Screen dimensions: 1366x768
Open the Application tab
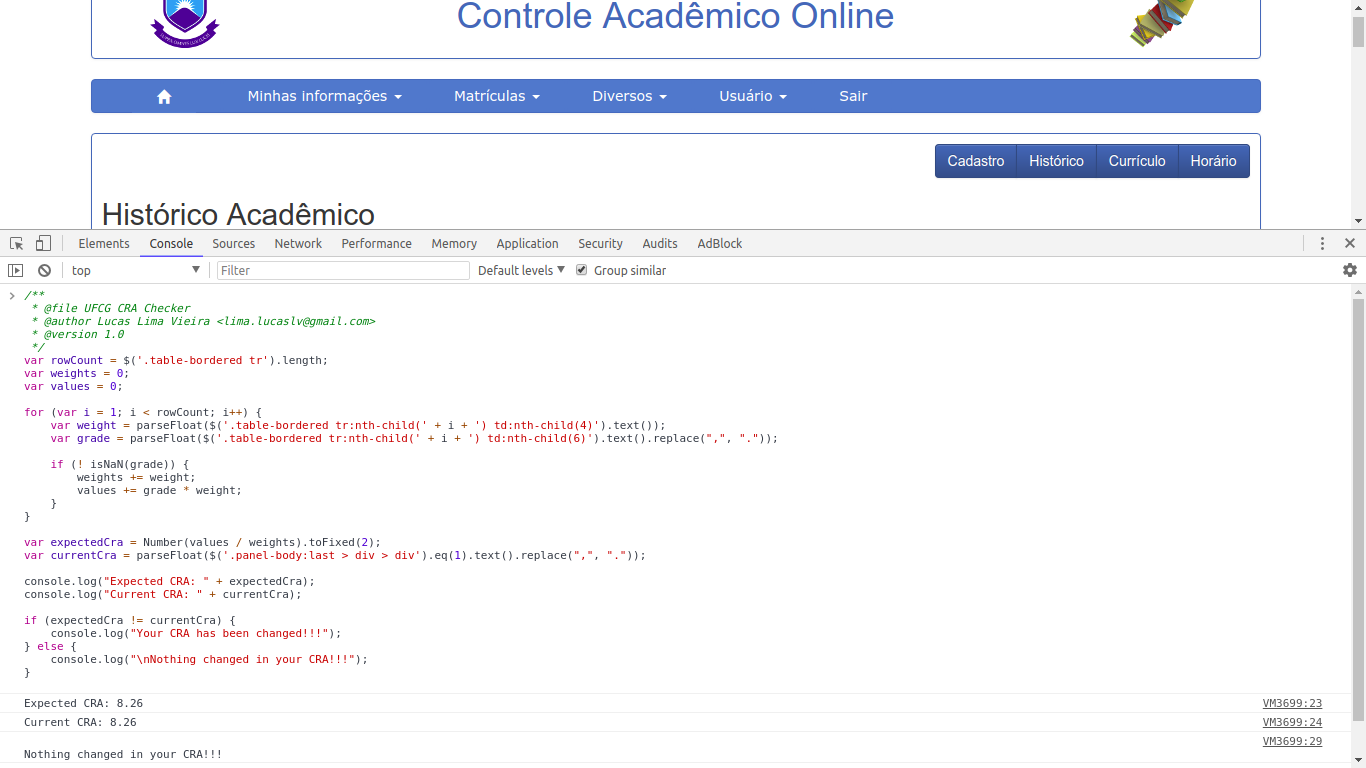(x=528, y=243)
